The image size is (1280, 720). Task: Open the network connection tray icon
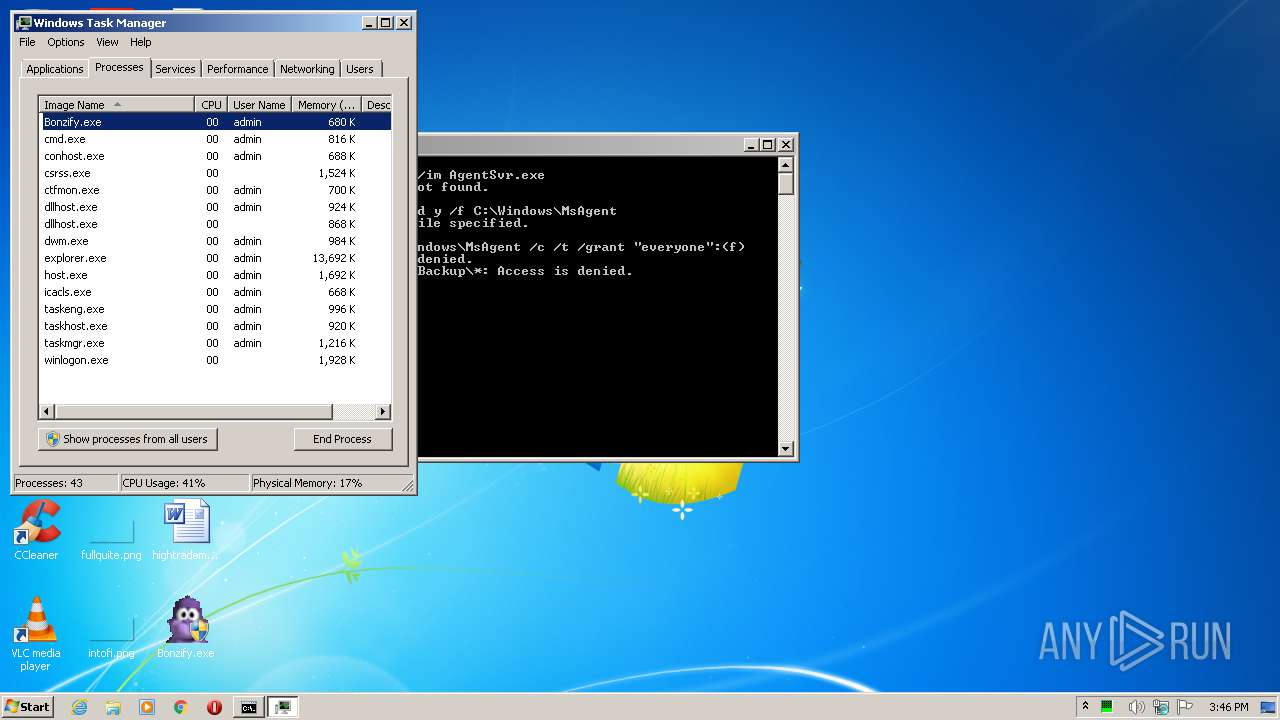tap(1161, 707)
